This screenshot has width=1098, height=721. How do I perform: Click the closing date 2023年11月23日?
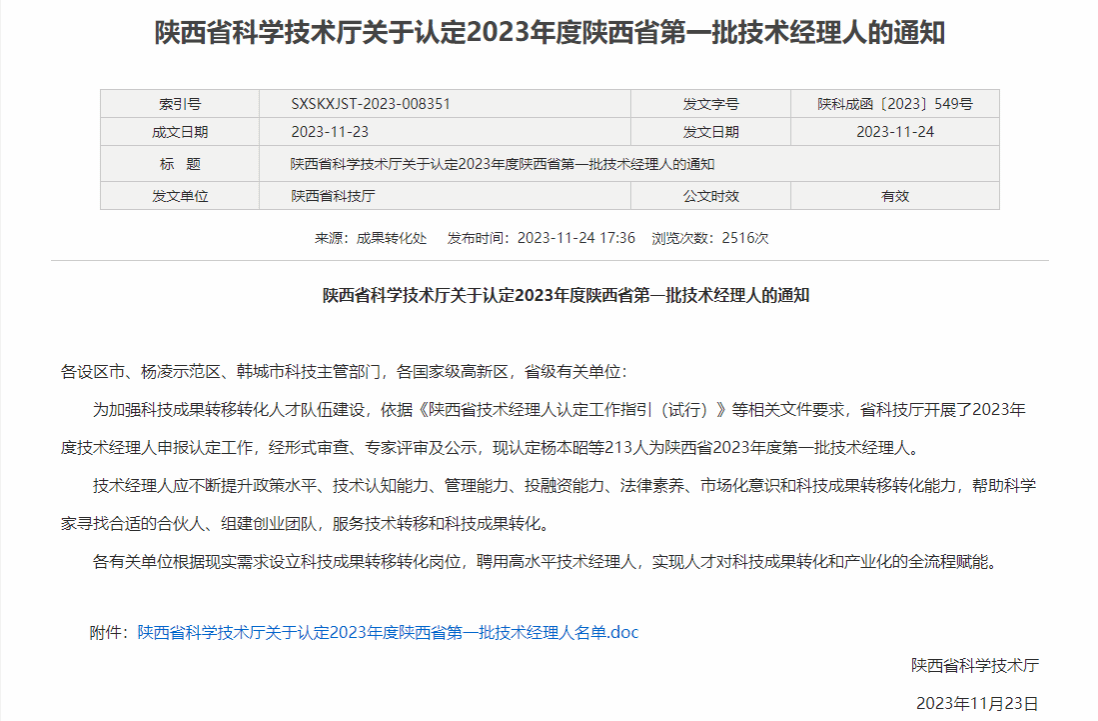(977, 704)
